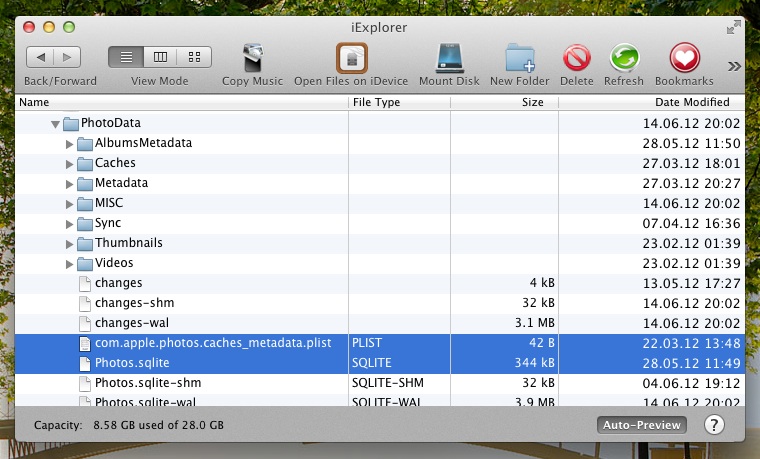Select 'changes-shm' file name
Viewport: 760px width, 459px height.
[x=135, y=303]
